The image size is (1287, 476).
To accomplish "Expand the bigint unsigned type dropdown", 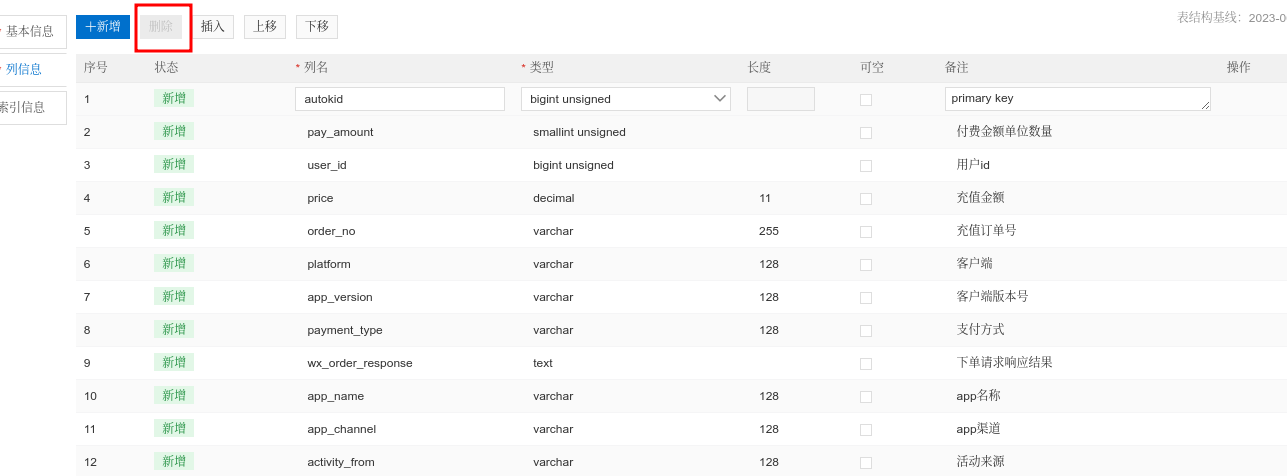I will 626,99.
